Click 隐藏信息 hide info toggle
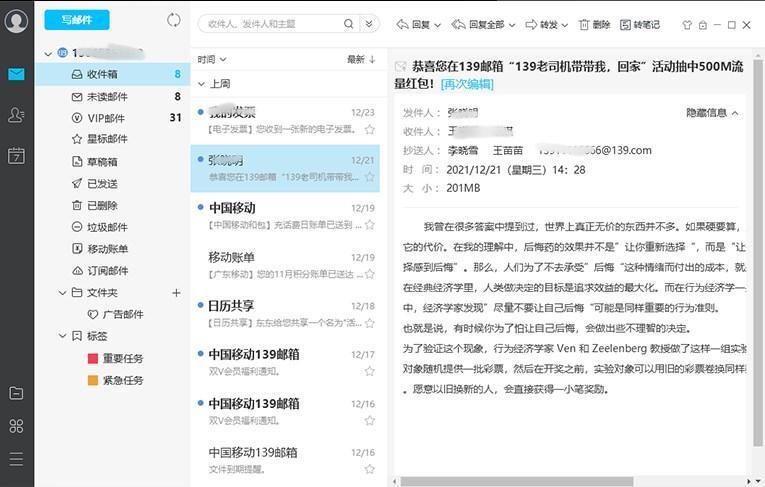This screenshot has width=765, height=487. [712, 113]
